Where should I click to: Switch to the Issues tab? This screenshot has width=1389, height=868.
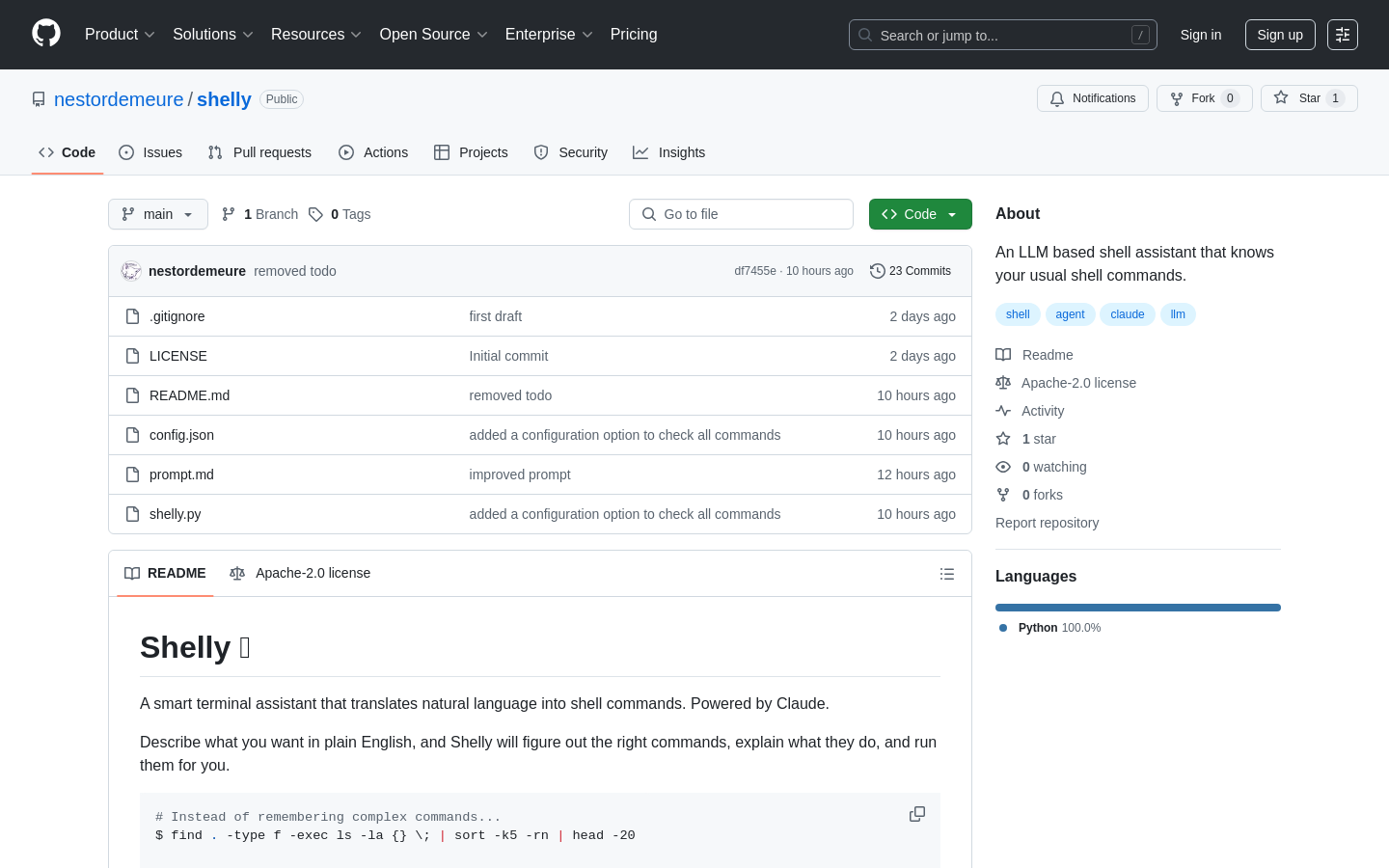[150, 152]
